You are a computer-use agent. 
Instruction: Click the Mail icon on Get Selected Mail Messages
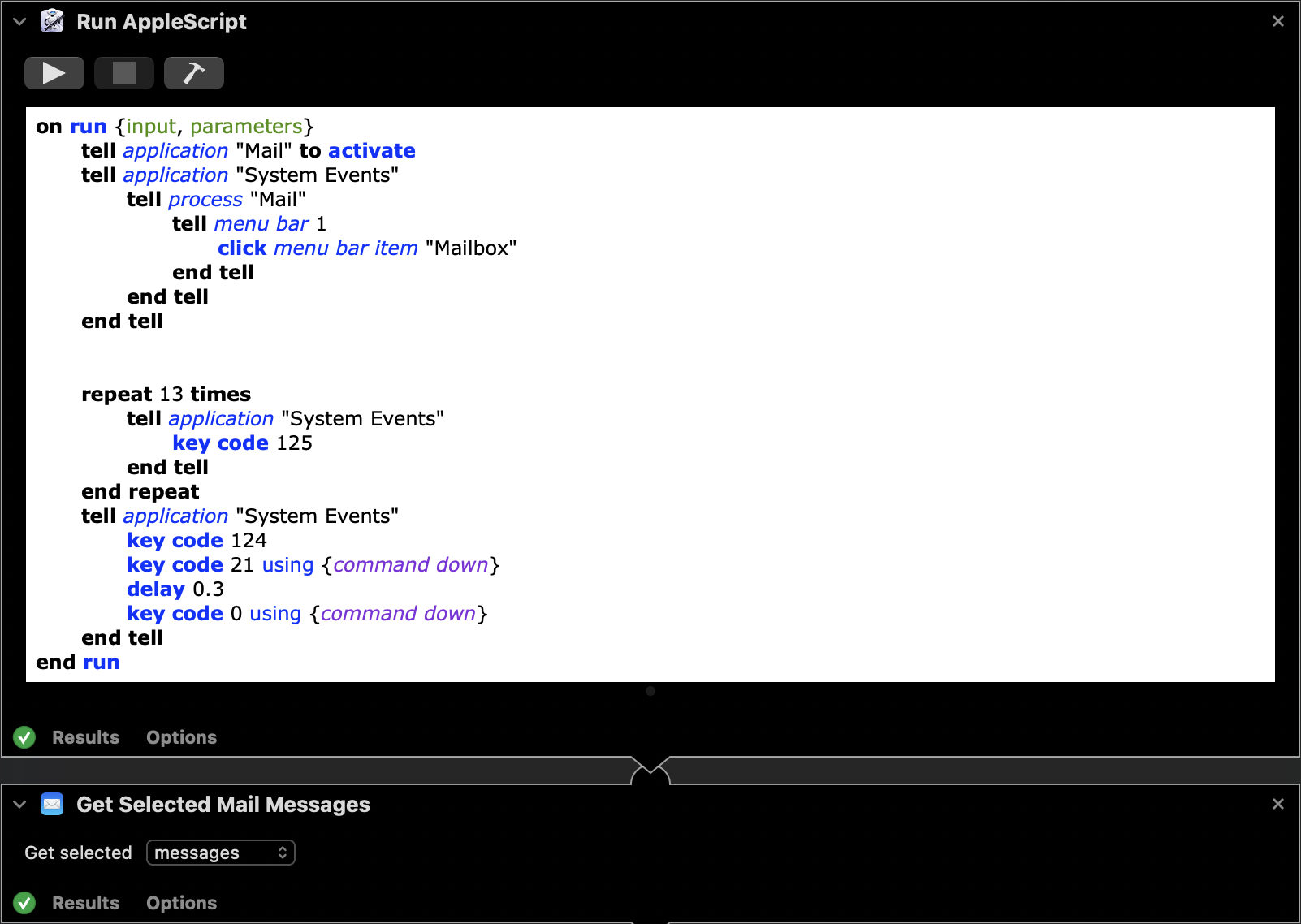52,805
